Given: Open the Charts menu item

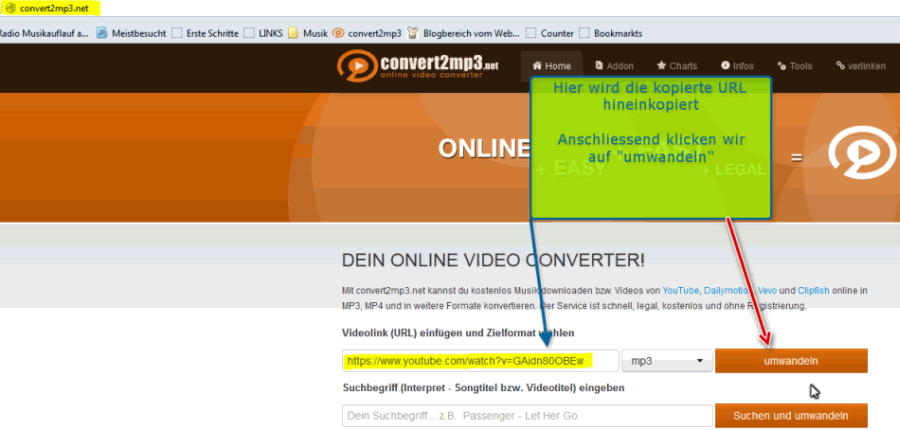Looking at the screenshot, I should point(677,66).
